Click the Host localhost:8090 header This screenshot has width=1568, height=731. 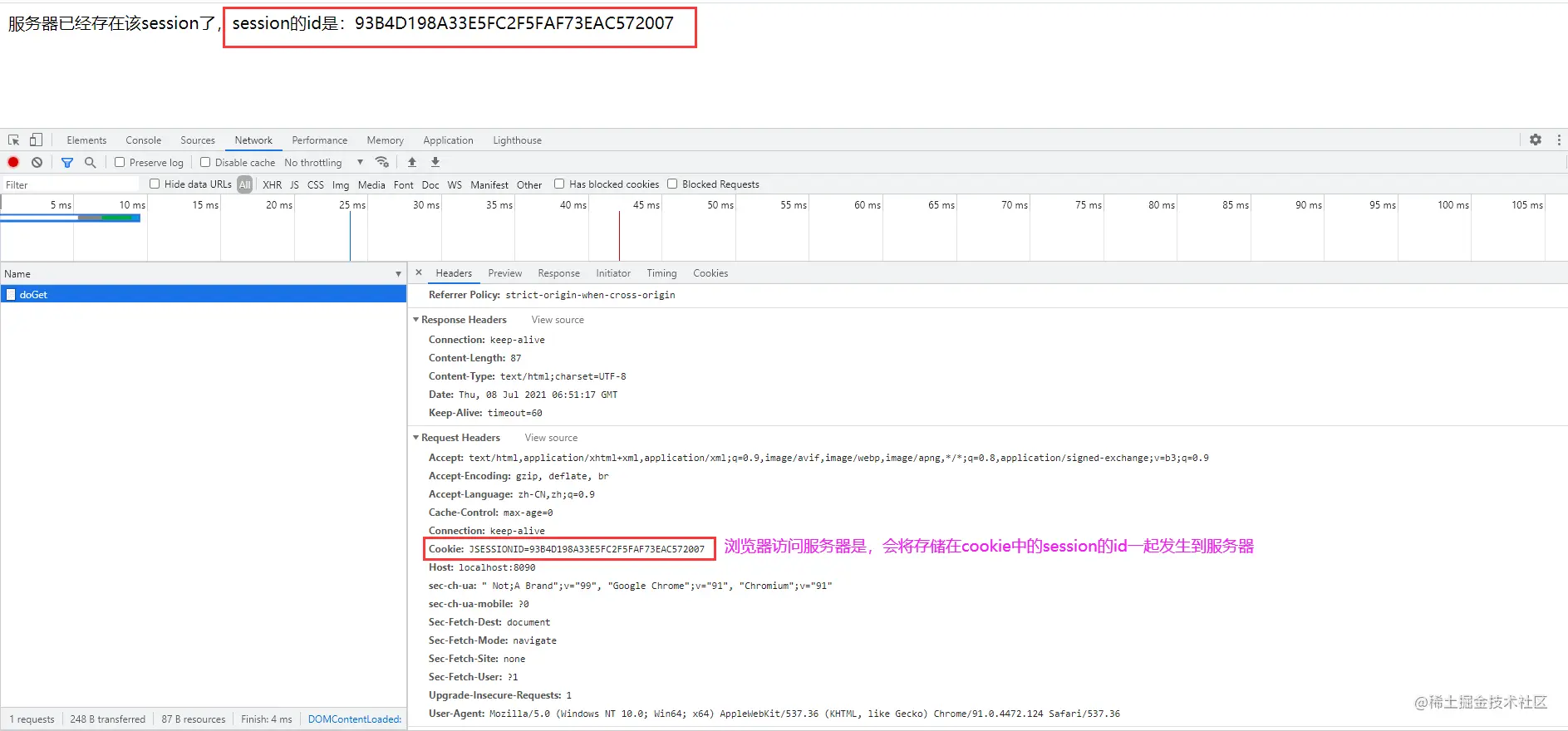pos(482,567)
